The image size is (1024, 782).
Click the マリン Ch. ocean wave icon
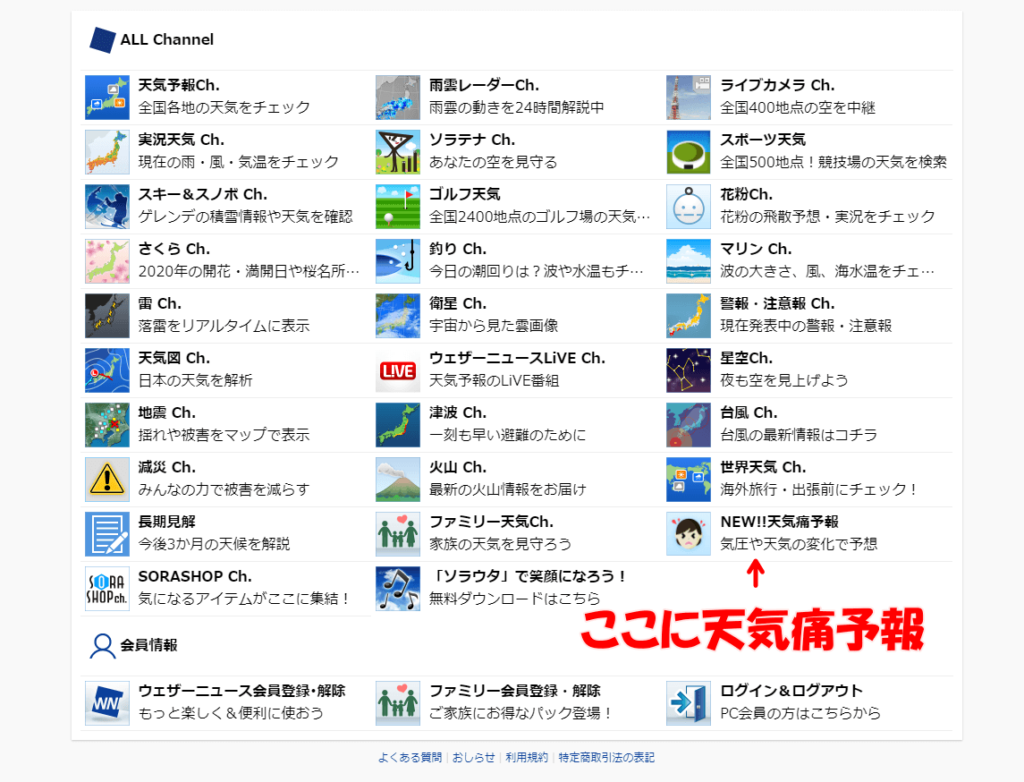(x=688, y=261)
